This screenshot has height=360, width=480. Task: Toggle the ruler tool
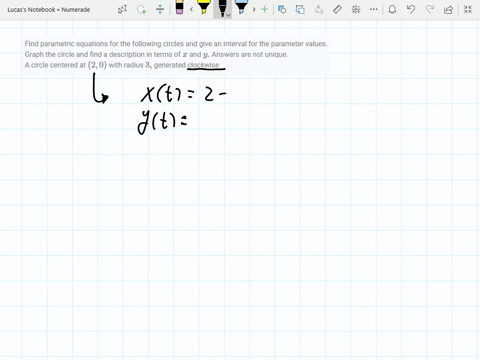coord(337,9)
